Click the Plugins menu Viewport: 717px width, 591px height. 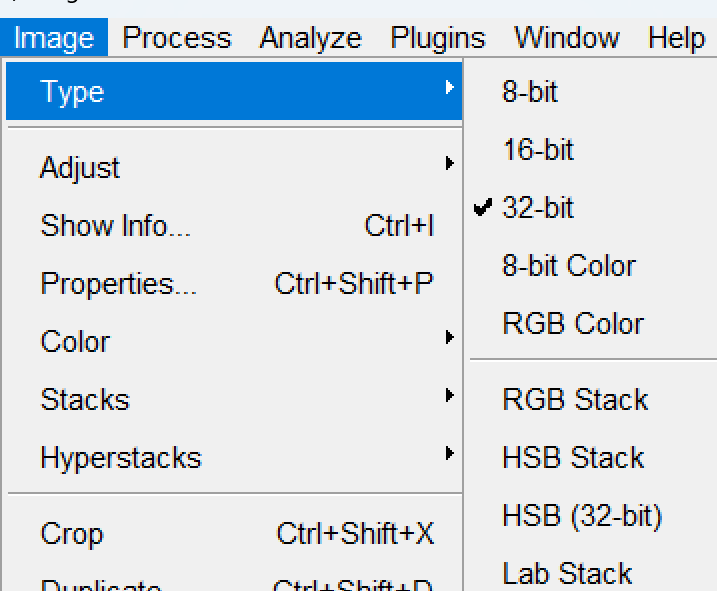(x=437, y=39)
